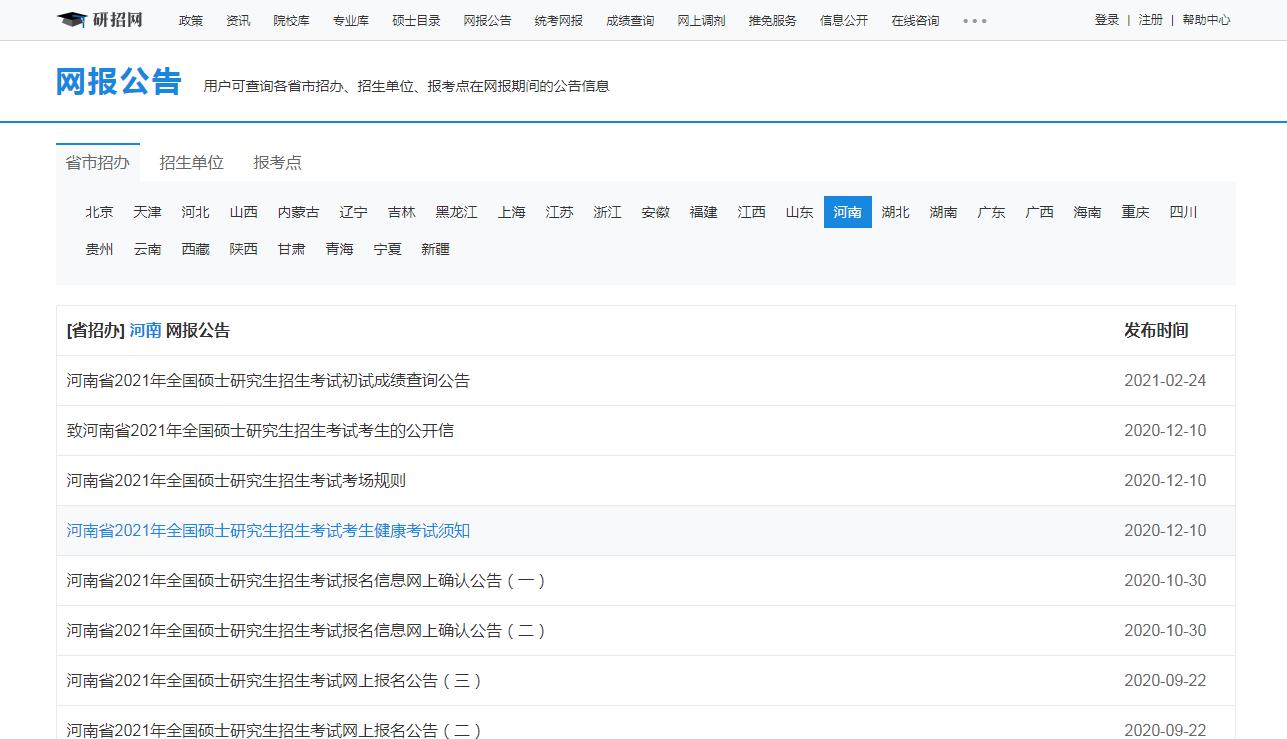The image size is (1287, 739).
Task: Open 统考网报 nav item
Action: point(558,20)
